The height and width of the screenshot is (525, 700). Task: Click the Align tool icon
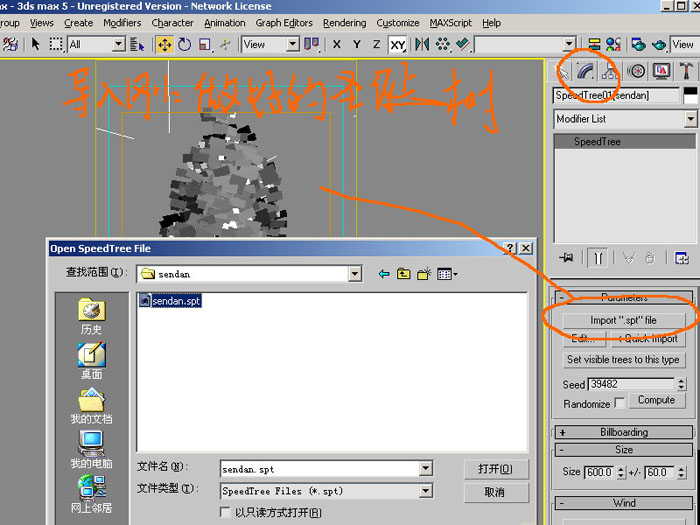(463, 44)
